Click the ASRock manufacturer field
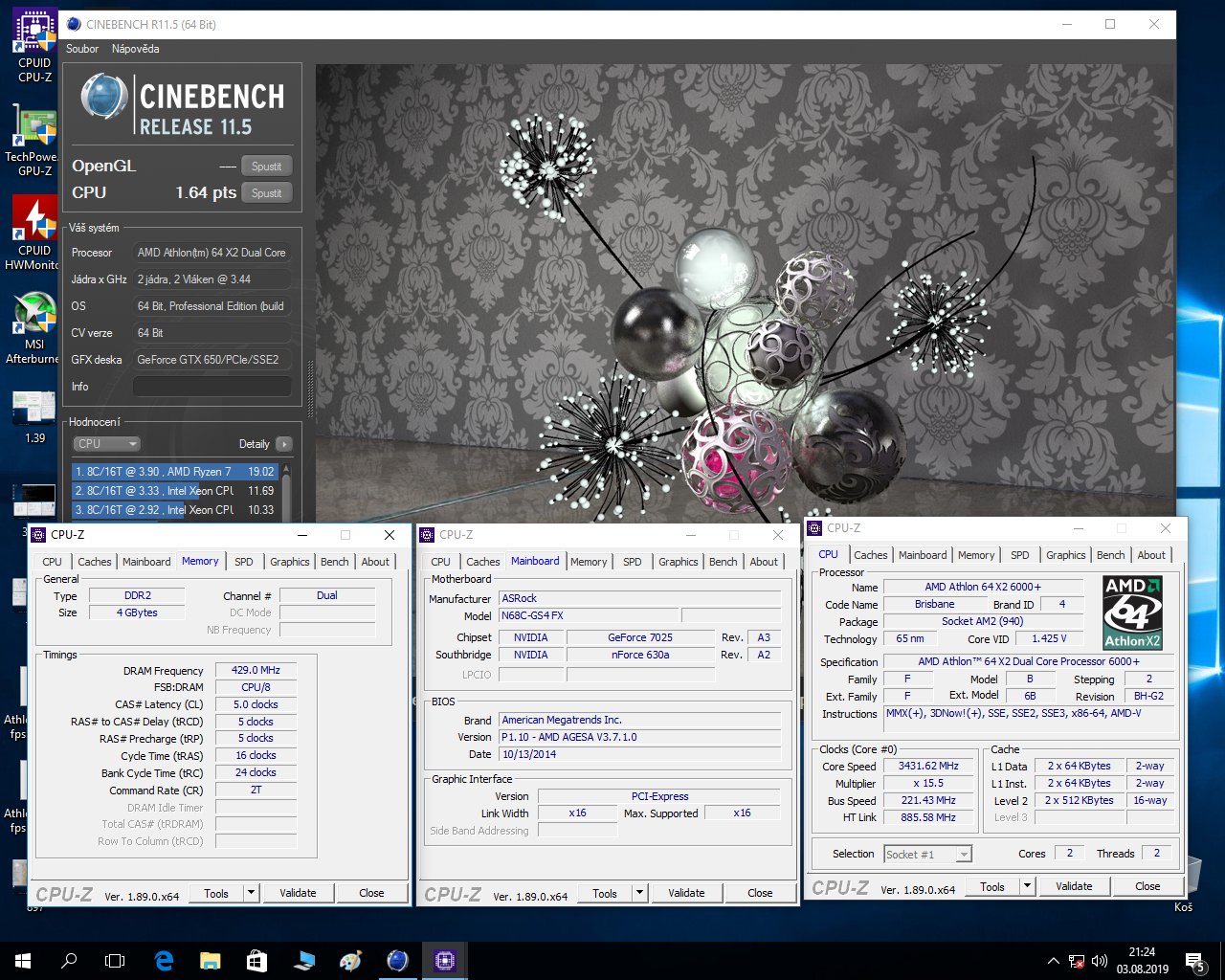The width and height of the screenshot is (1225, 980). (x=639, y=598)
